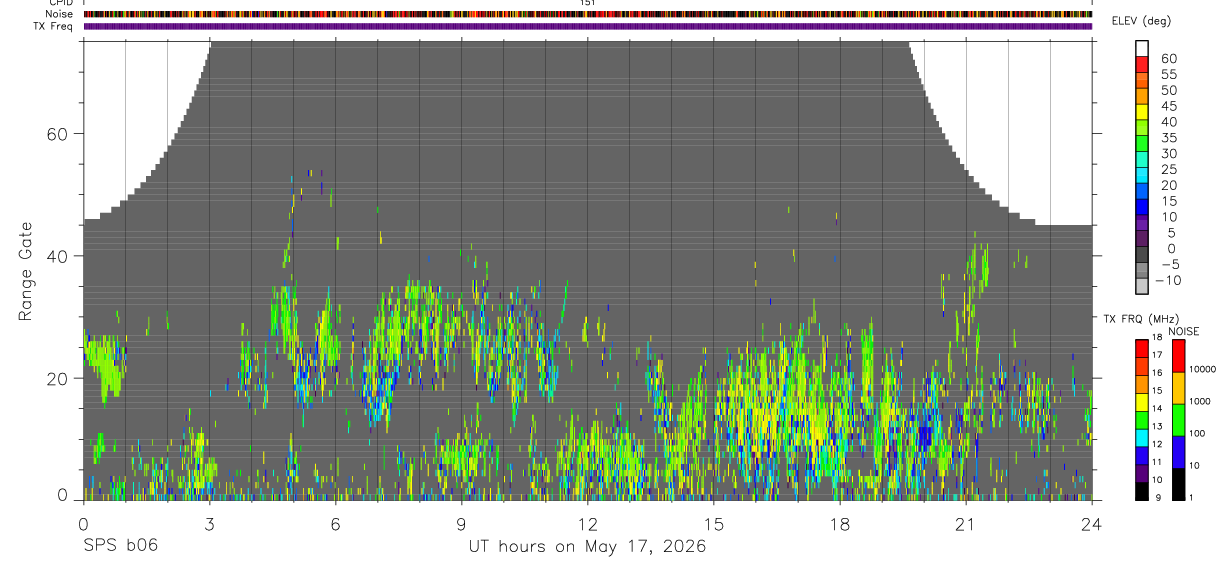Click the "TX Freq" strip label

(54, 26)
